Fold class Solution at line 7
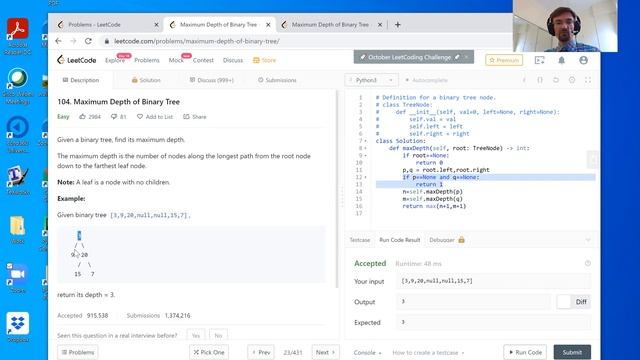640x360 pixels. pyautogui.click(x=365, y=141)
